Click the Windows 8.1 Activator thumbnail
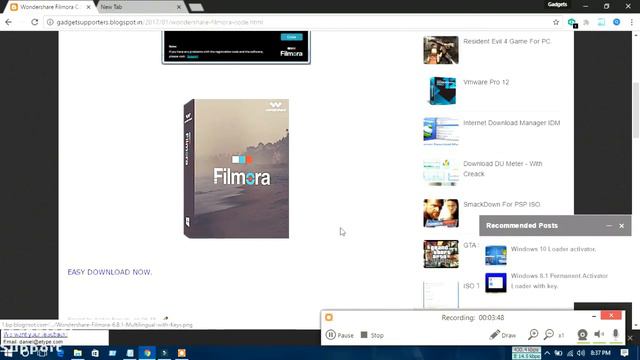This screenshot has width=640, height=360. (x=496, y=282)
